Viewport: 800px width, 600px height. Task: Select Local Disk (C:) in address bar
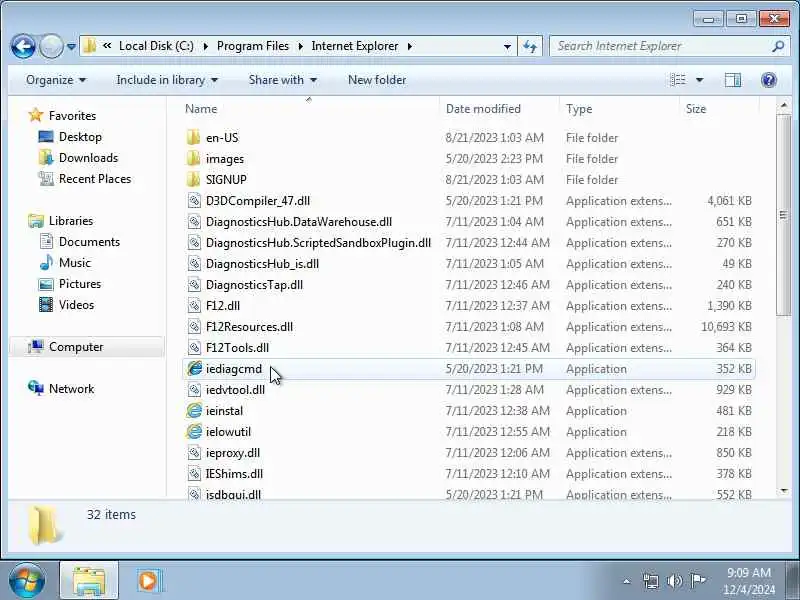tap(156, 46)
